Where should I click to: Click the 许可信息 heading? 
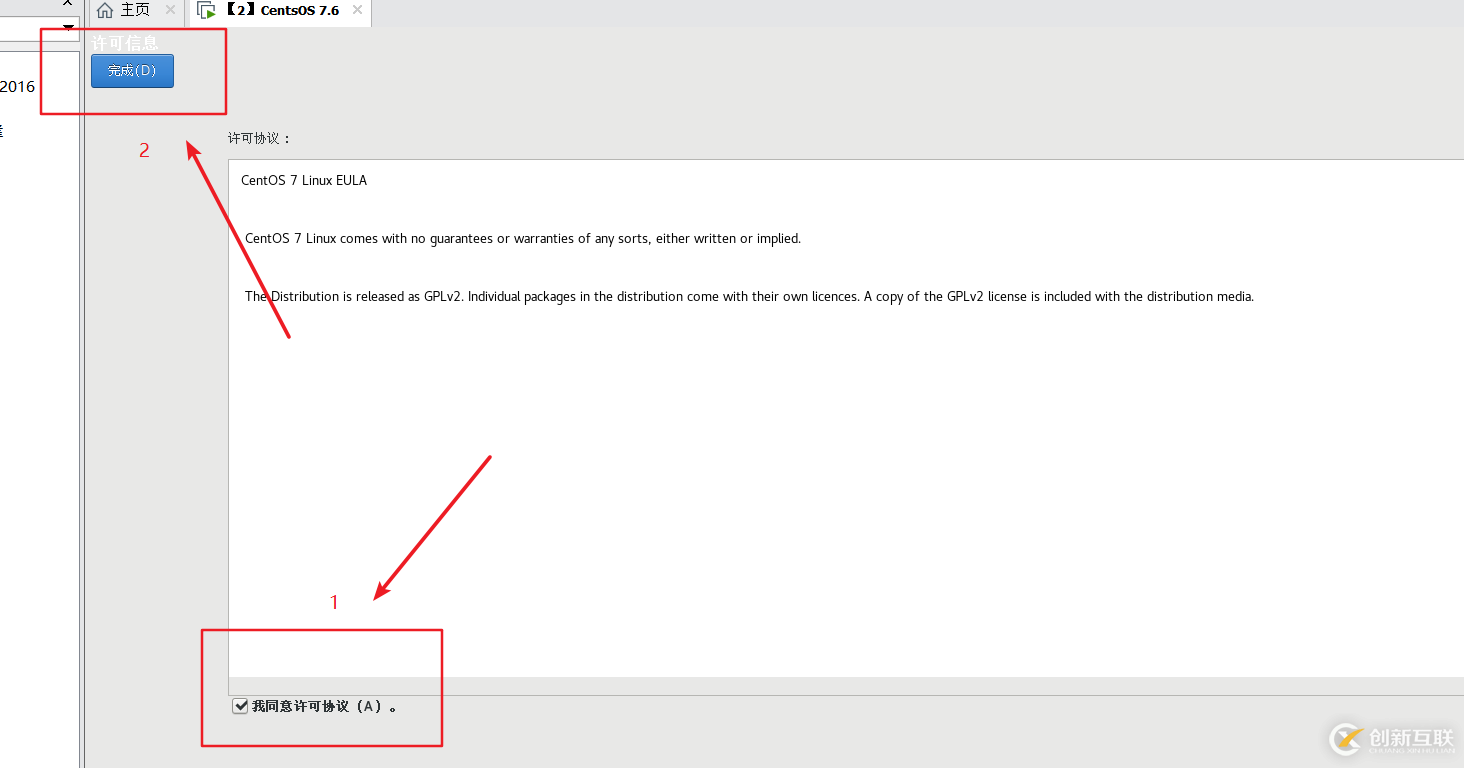(124, 43)
